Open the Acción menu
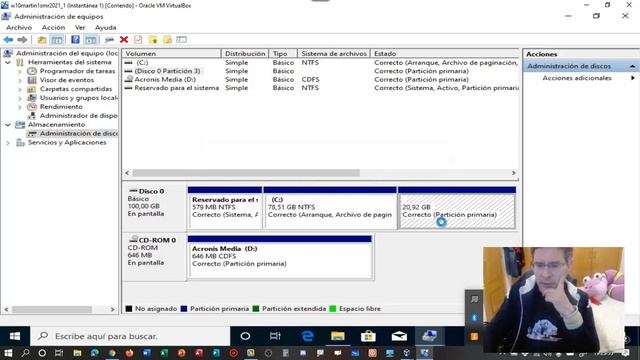The image size is (640, 360). 53,27
